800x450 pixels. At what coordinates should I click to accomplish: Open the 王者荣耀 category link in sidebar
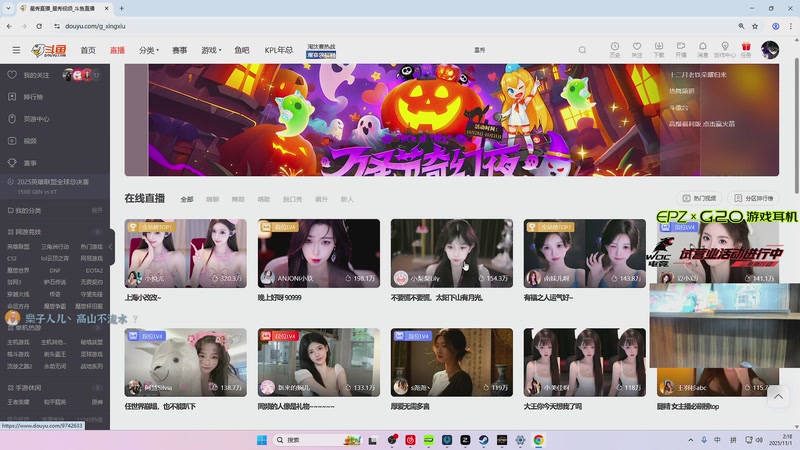tap(18, 402)
